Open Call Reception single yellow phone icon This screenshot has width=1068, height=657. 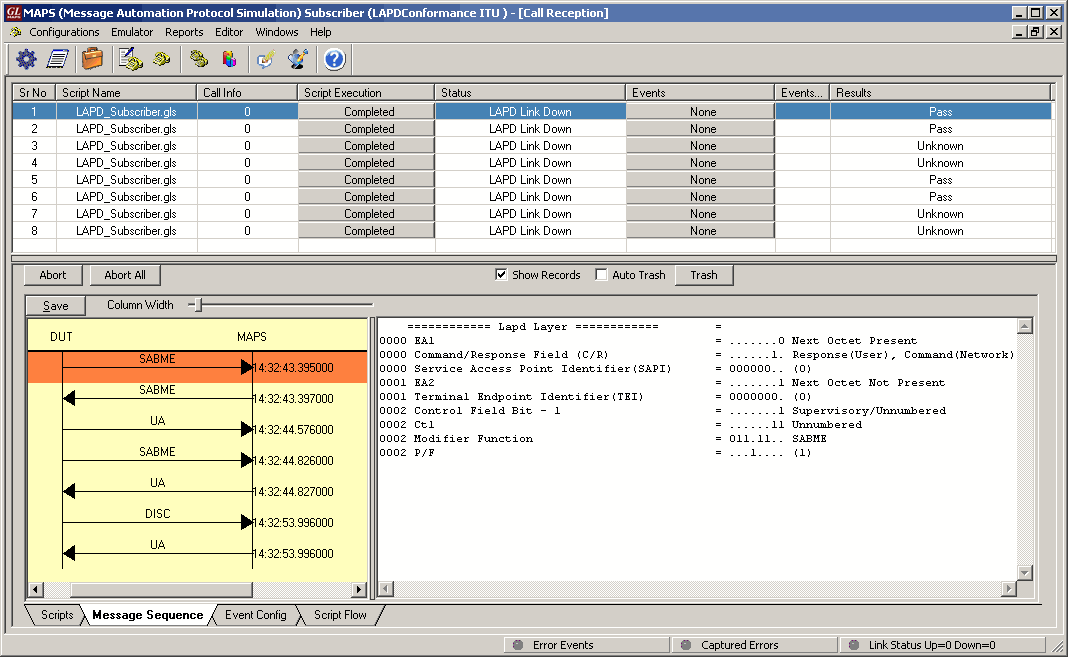tap(161, 59)
